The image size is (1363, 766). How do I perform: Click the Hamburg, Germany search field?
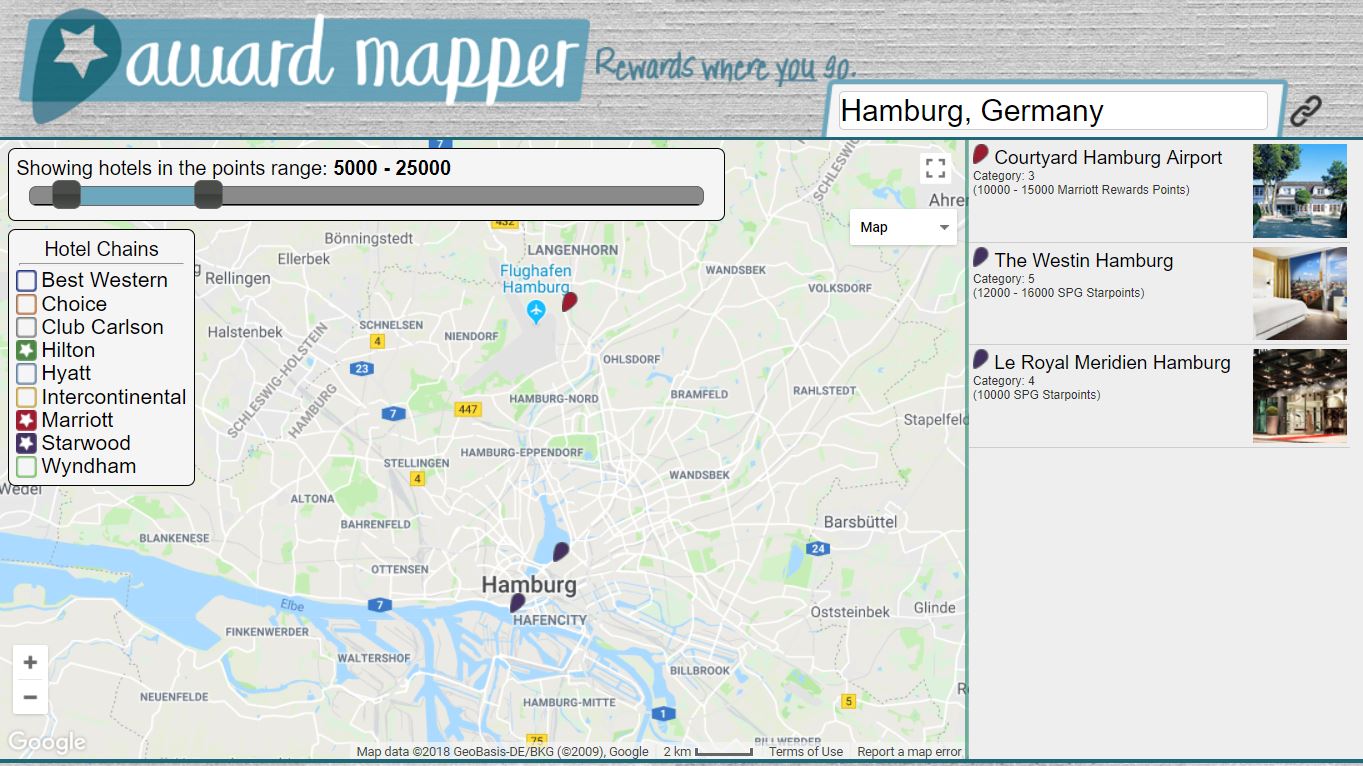(x=1050, y=110)
